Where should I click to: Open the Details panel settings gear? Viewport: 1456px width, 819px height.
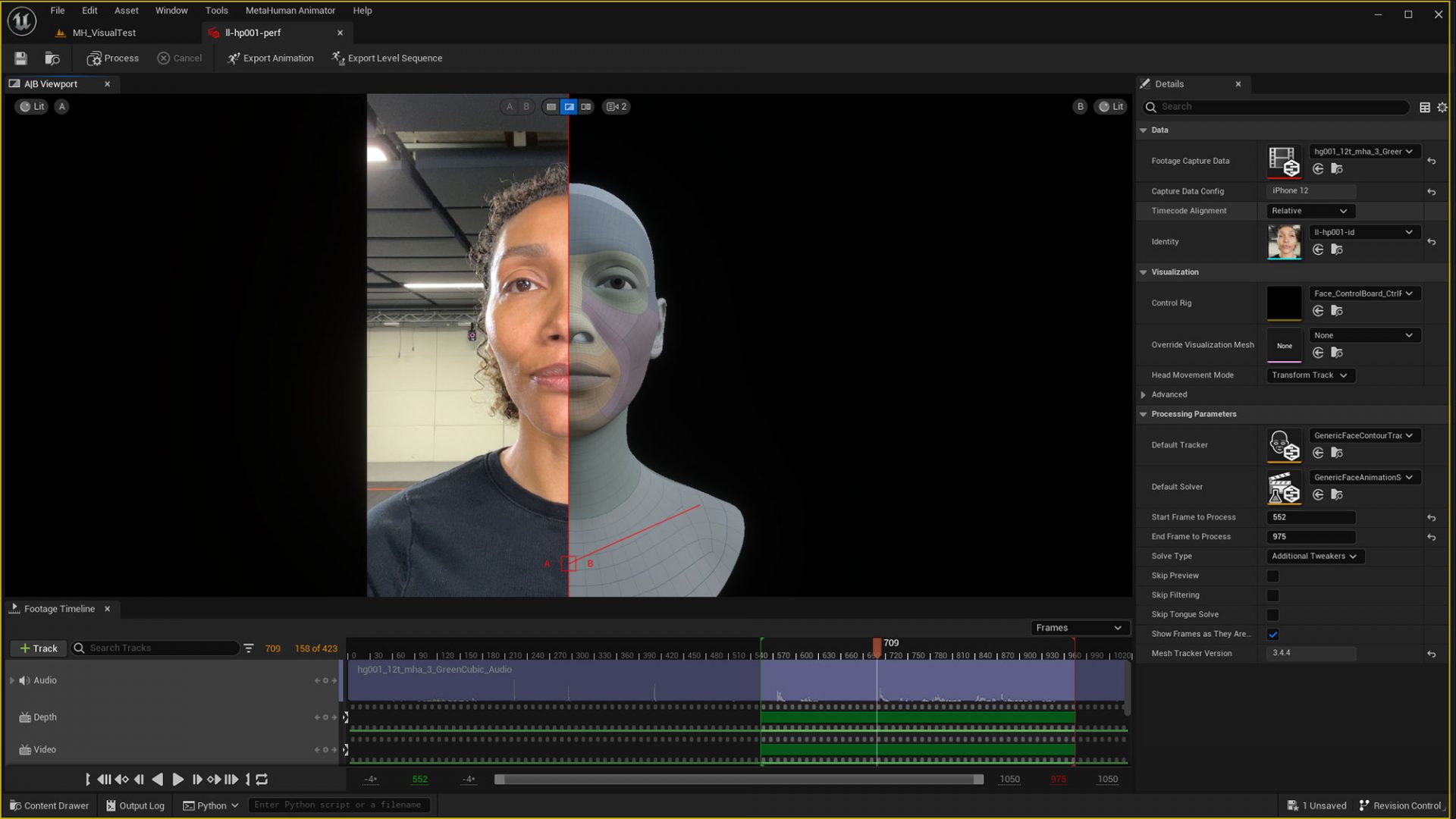click(x=1442, y=107)
